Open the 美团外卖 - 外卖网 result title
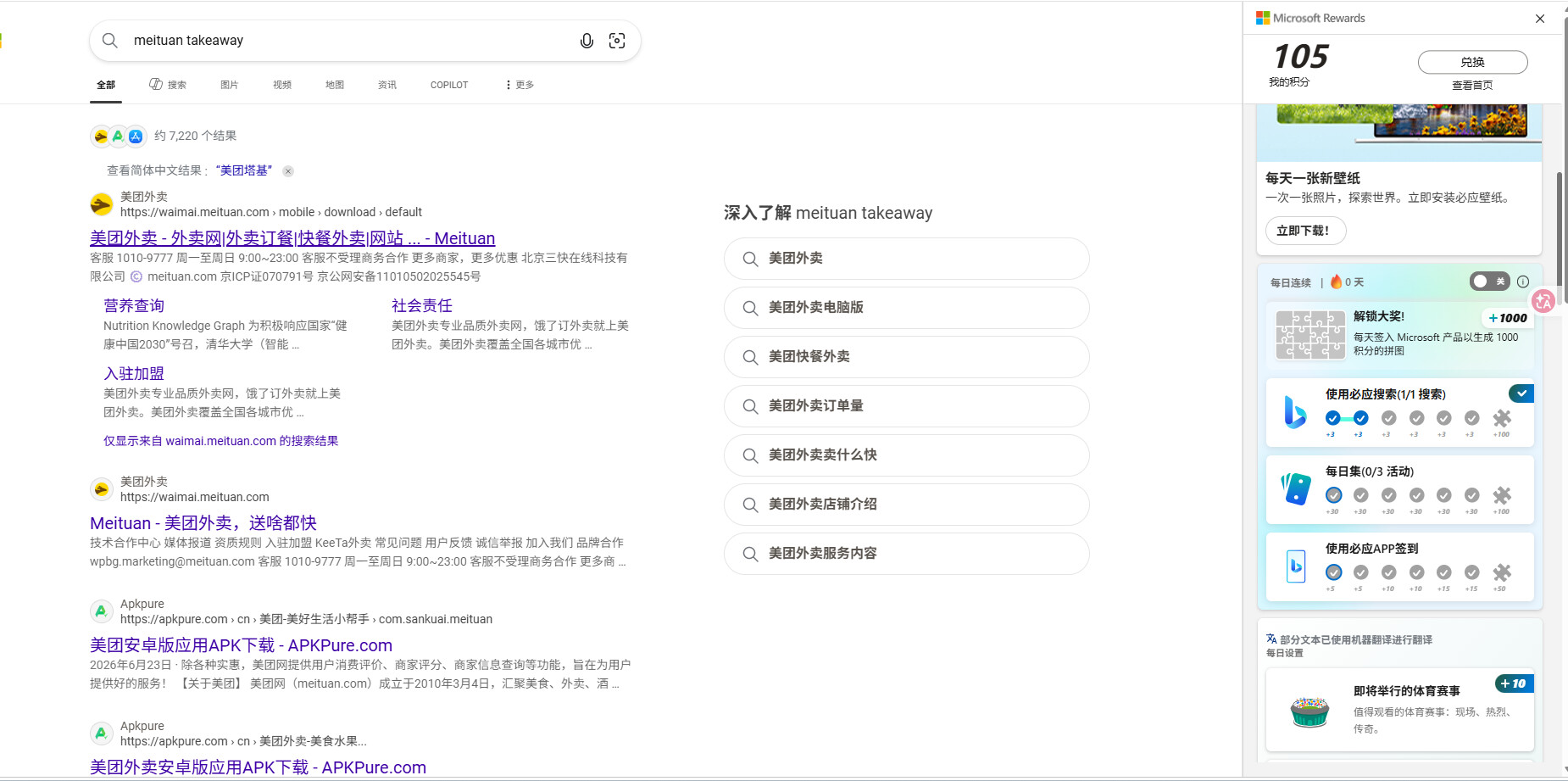Screen dimensions: 1568x781 [292, 238]
